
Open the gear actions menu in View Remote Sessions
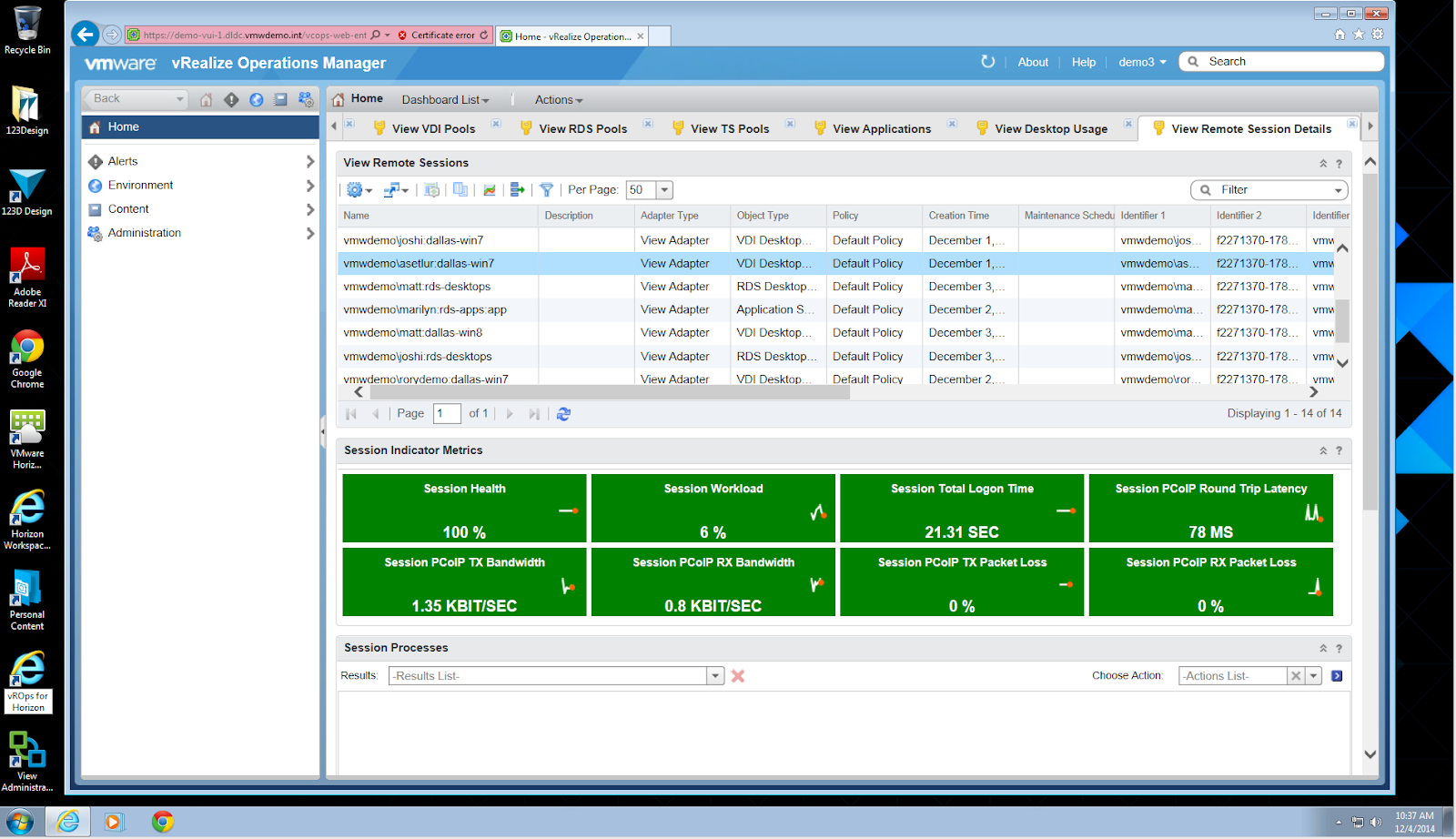355,190
